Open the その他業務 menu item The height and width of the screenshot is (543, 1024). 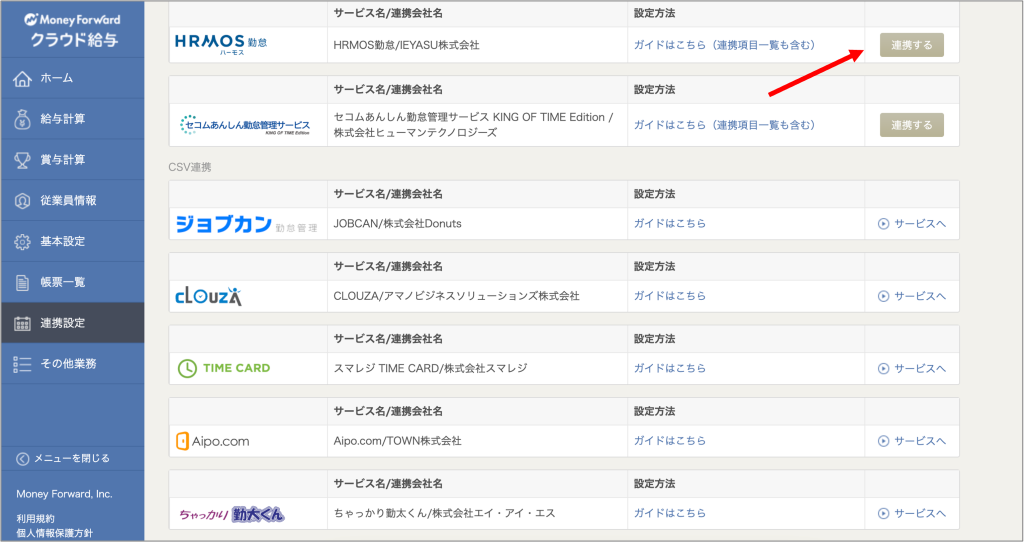(x=72, y=364)
